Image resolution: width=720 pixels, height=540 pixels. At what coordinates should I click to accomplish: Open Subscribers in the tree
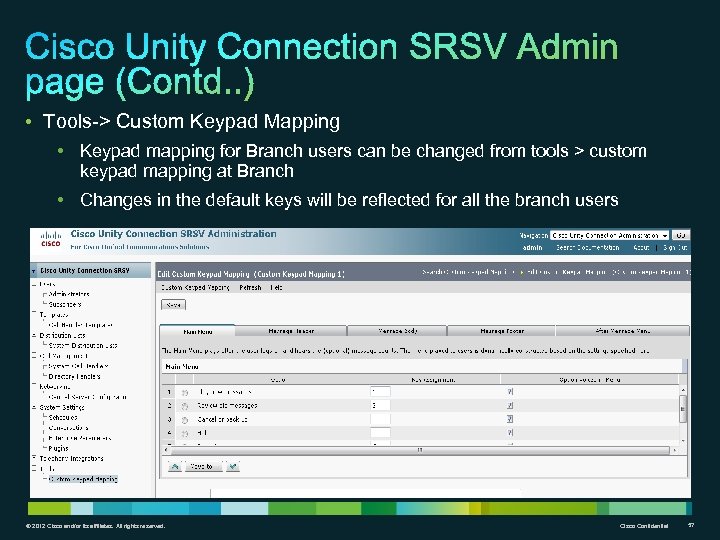tap(65, 304)
